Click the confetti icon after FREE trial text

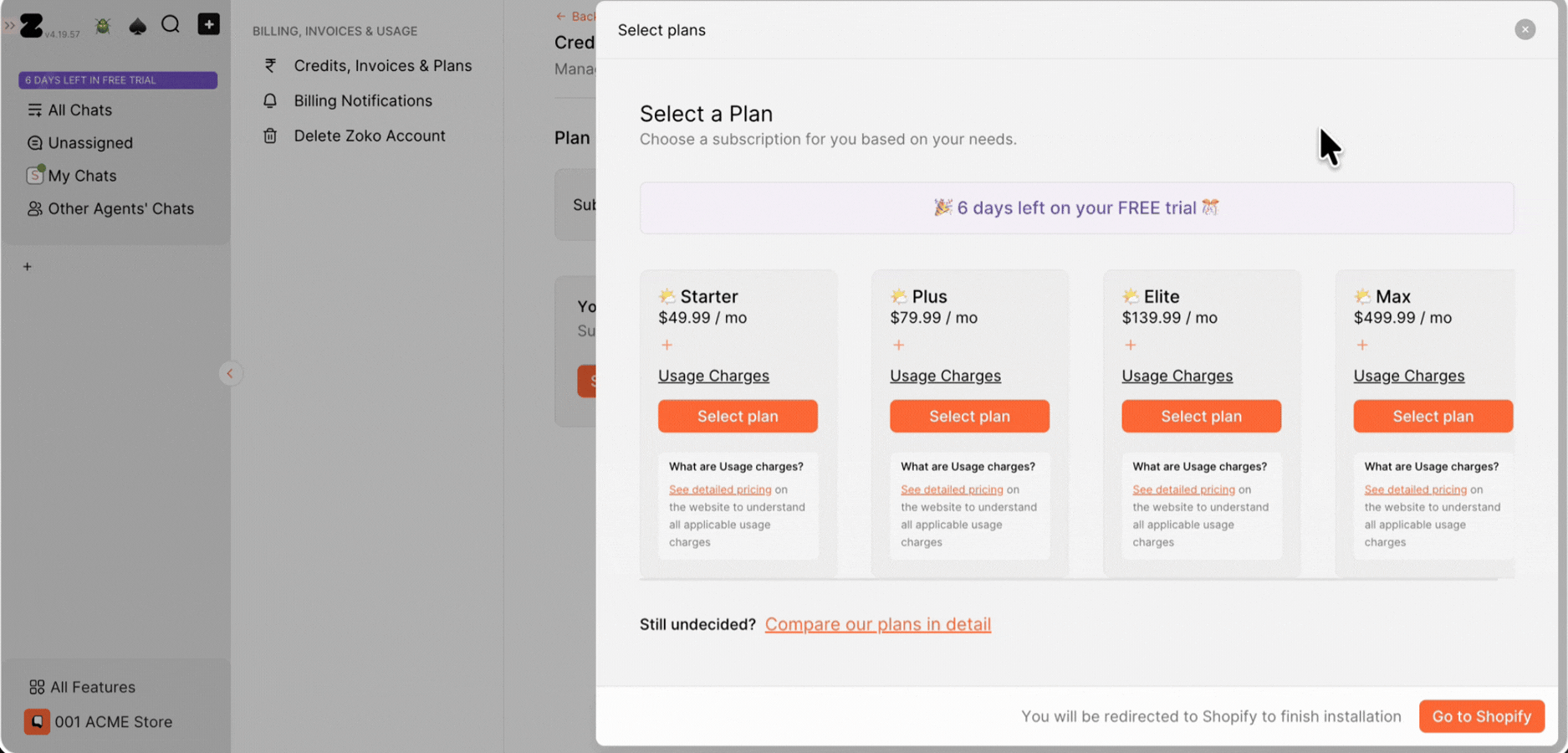click(x=1210, y=207)
